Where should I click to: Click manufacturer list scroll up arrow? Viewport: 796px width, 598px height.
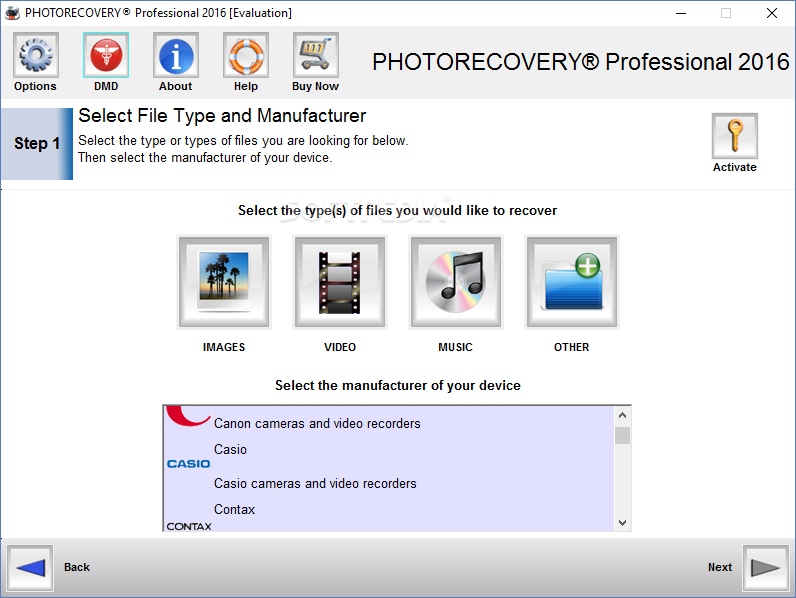[x=622, y=415]
